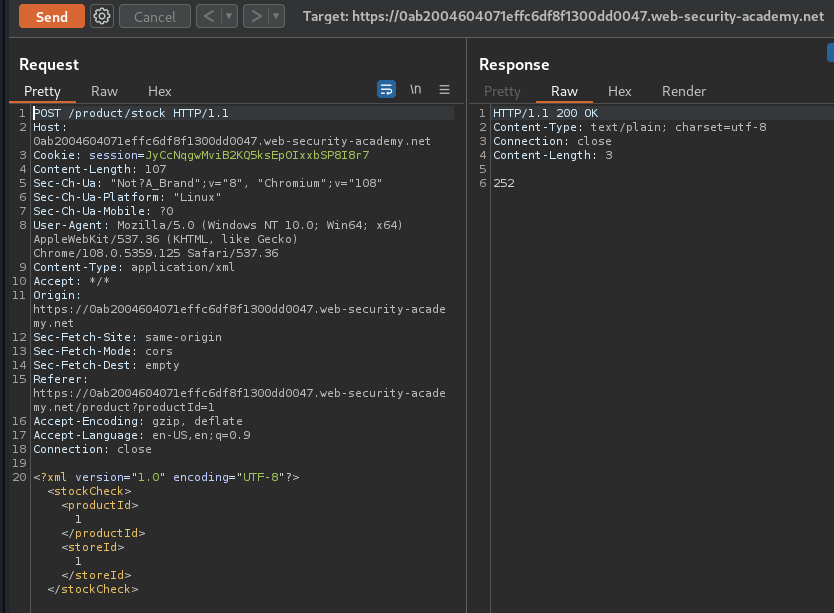Click the opening stockCheck tag
This screenshot has width=834, height=613.
tap(89, 491)
